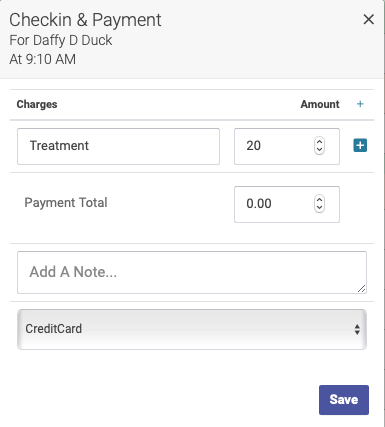Click the Payment Total label

66,203
